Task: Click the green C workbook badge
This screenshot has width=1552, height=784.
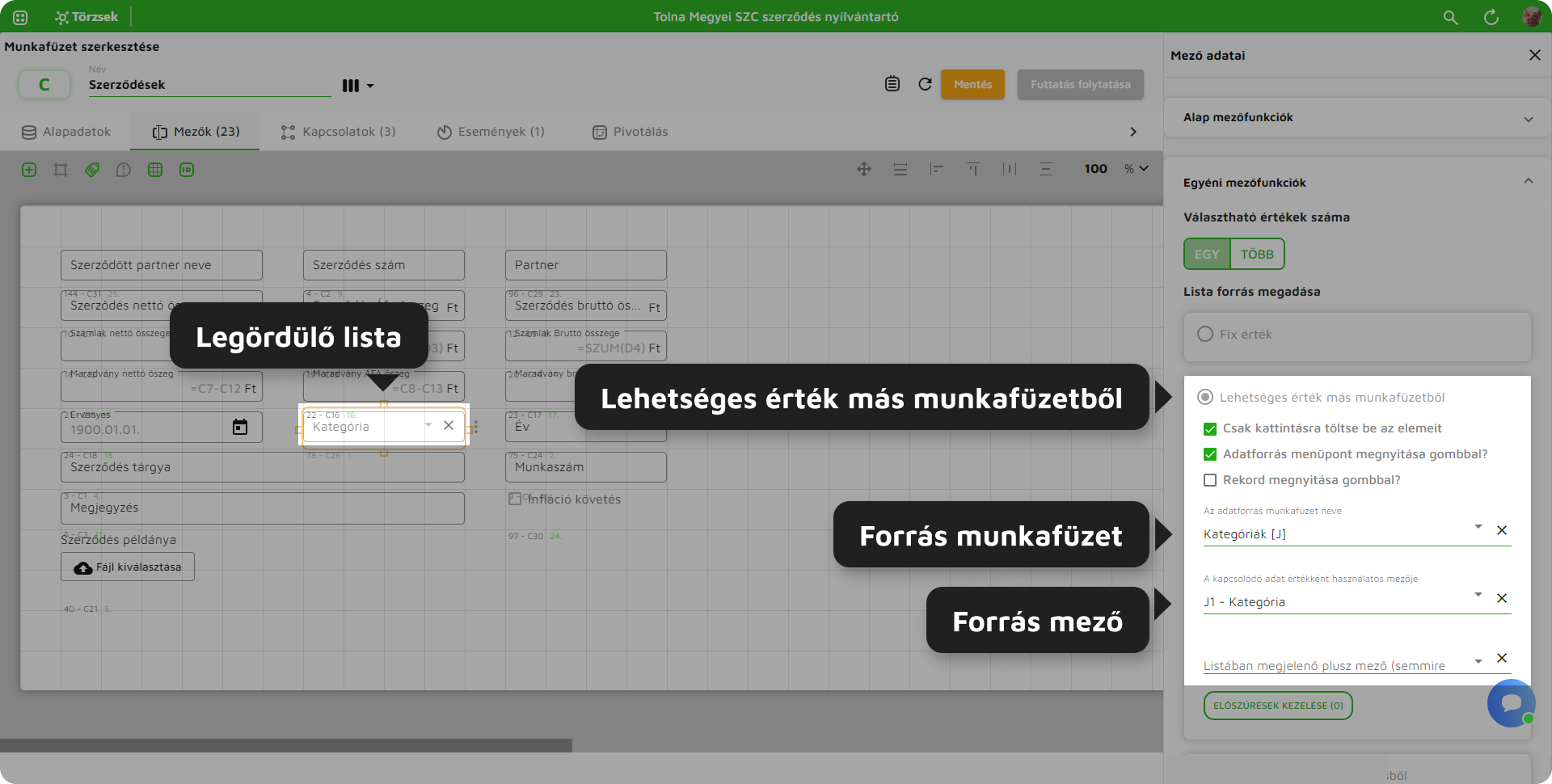Action: [x=44, y=84]
